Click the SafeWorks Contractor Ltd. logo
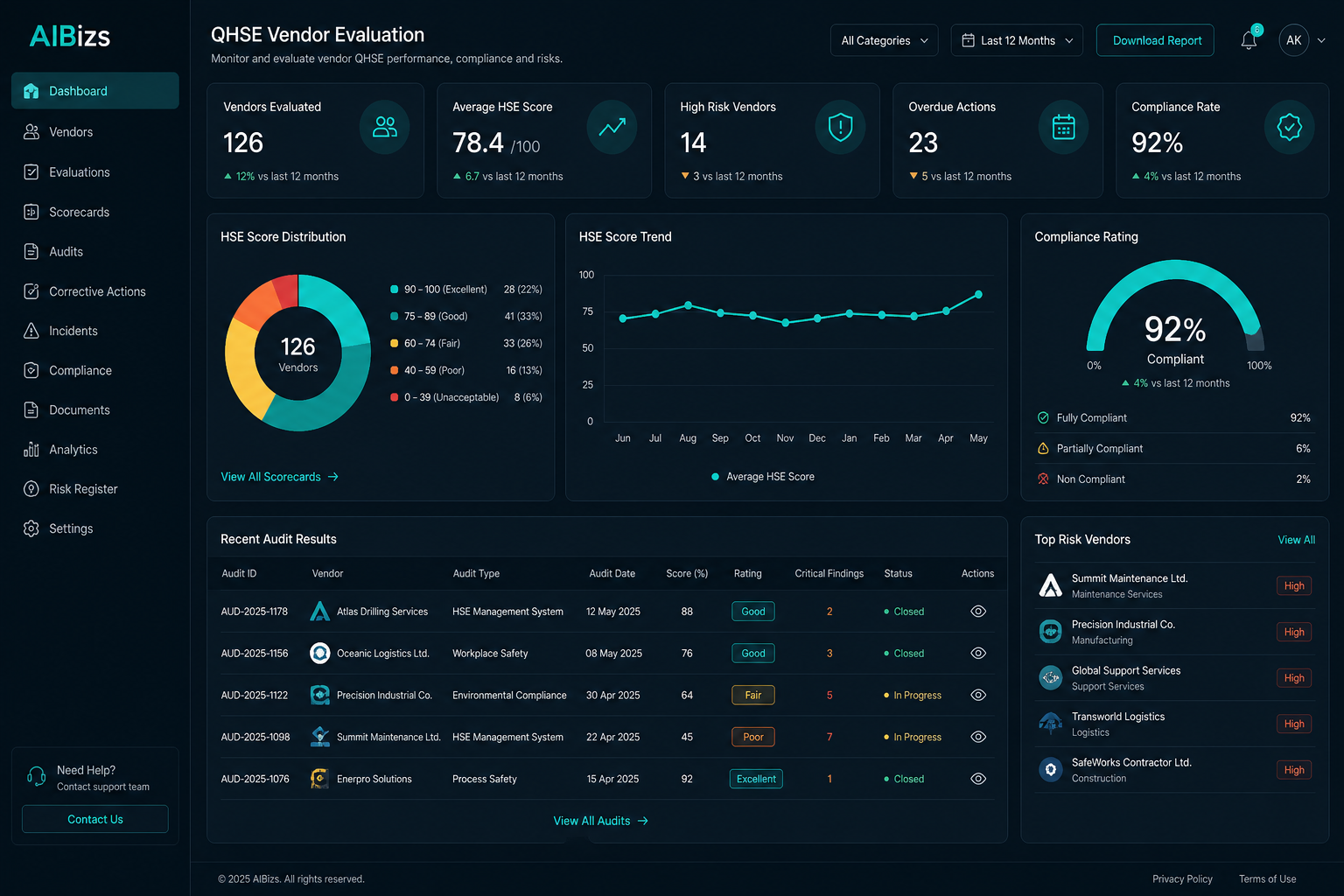 1050,769
